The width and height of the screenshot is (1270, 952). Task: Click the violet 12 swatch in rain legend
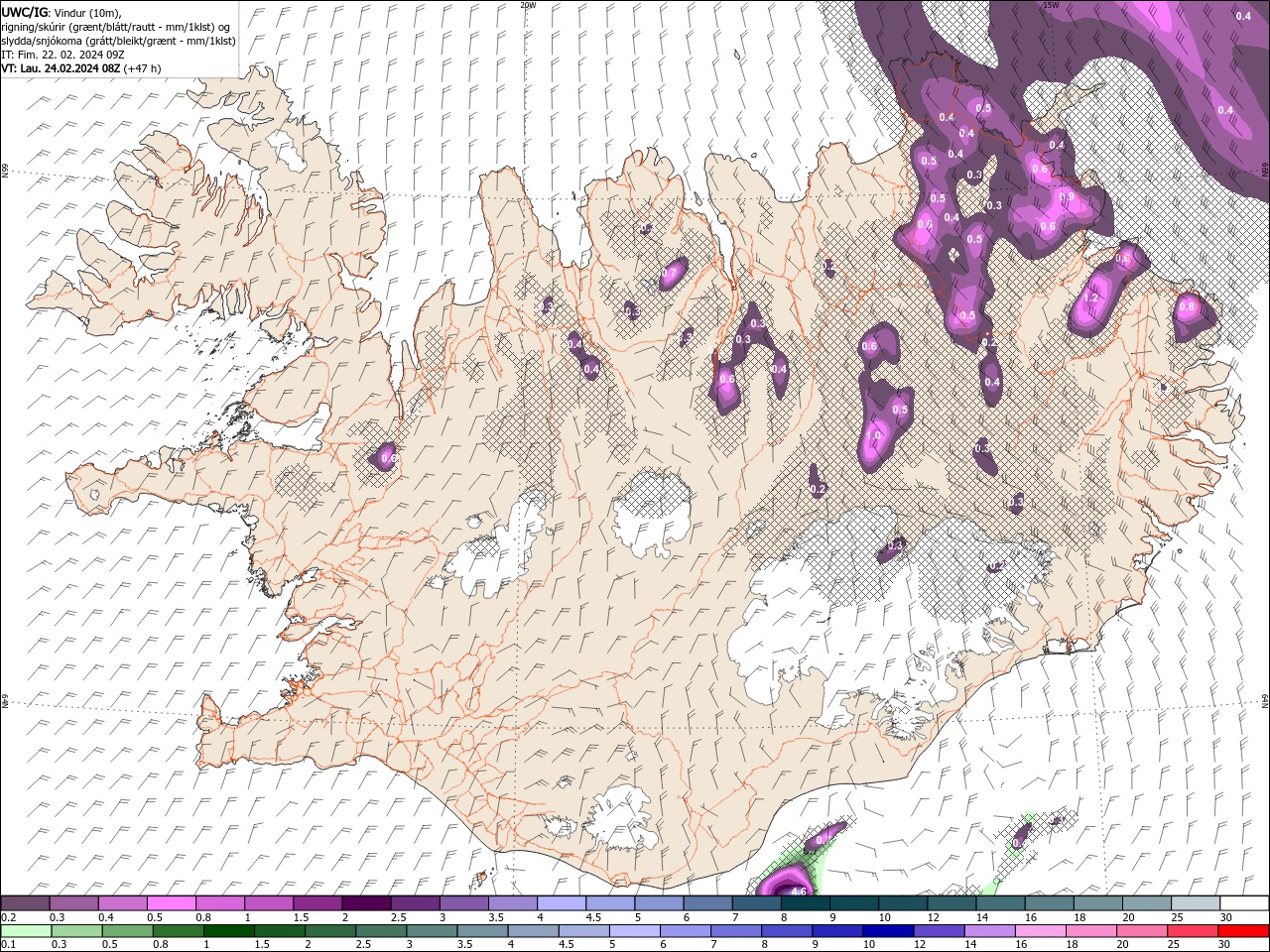pos(939,931)
